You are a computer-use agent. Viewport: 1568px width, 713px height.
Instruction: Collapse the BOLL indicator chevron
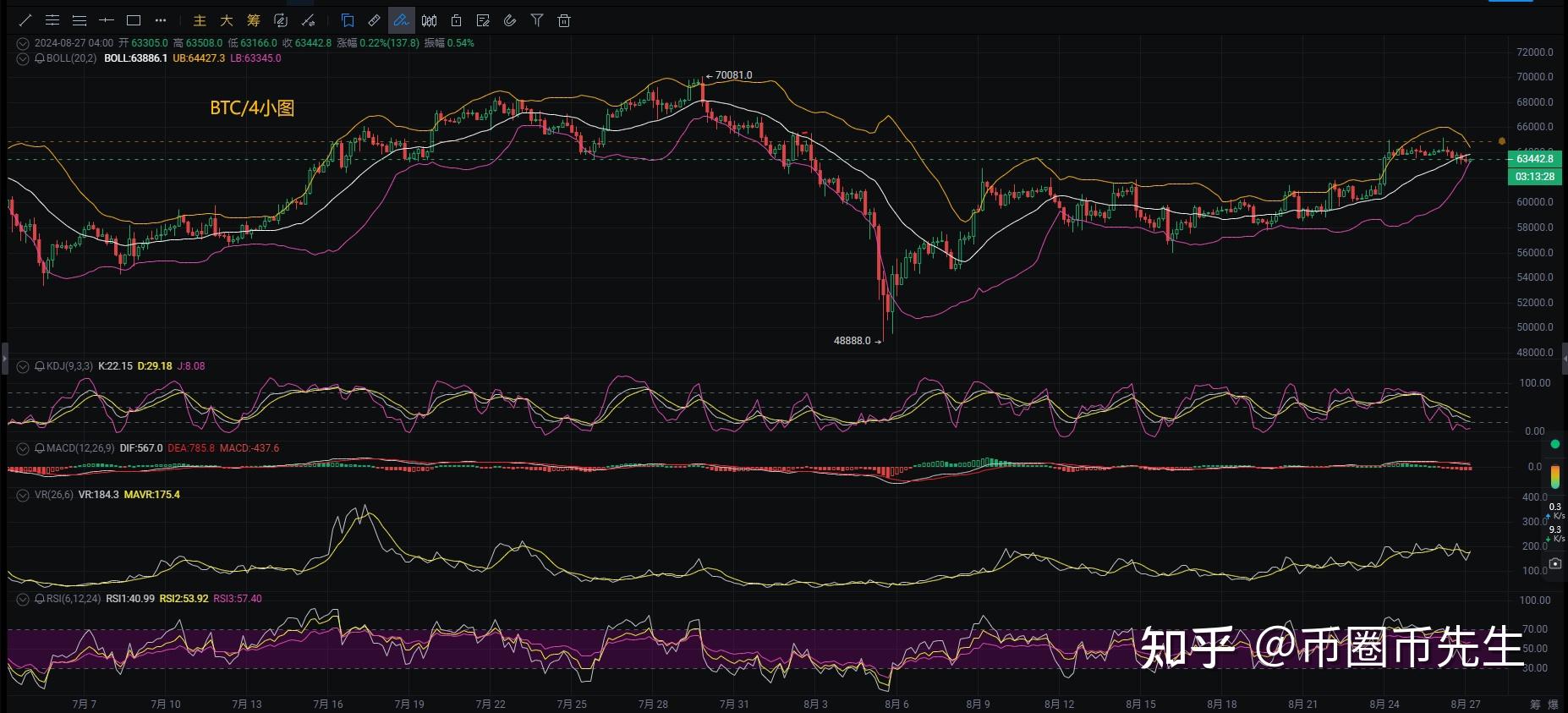pyautogui.click(x=23, y=58)
